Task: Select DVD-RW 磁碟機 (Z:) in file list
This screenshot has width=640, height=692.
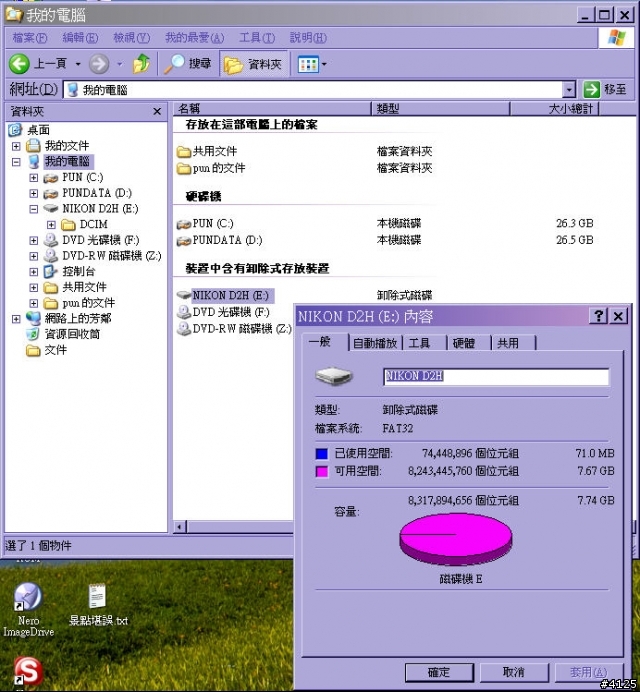Action: (234, 329)
